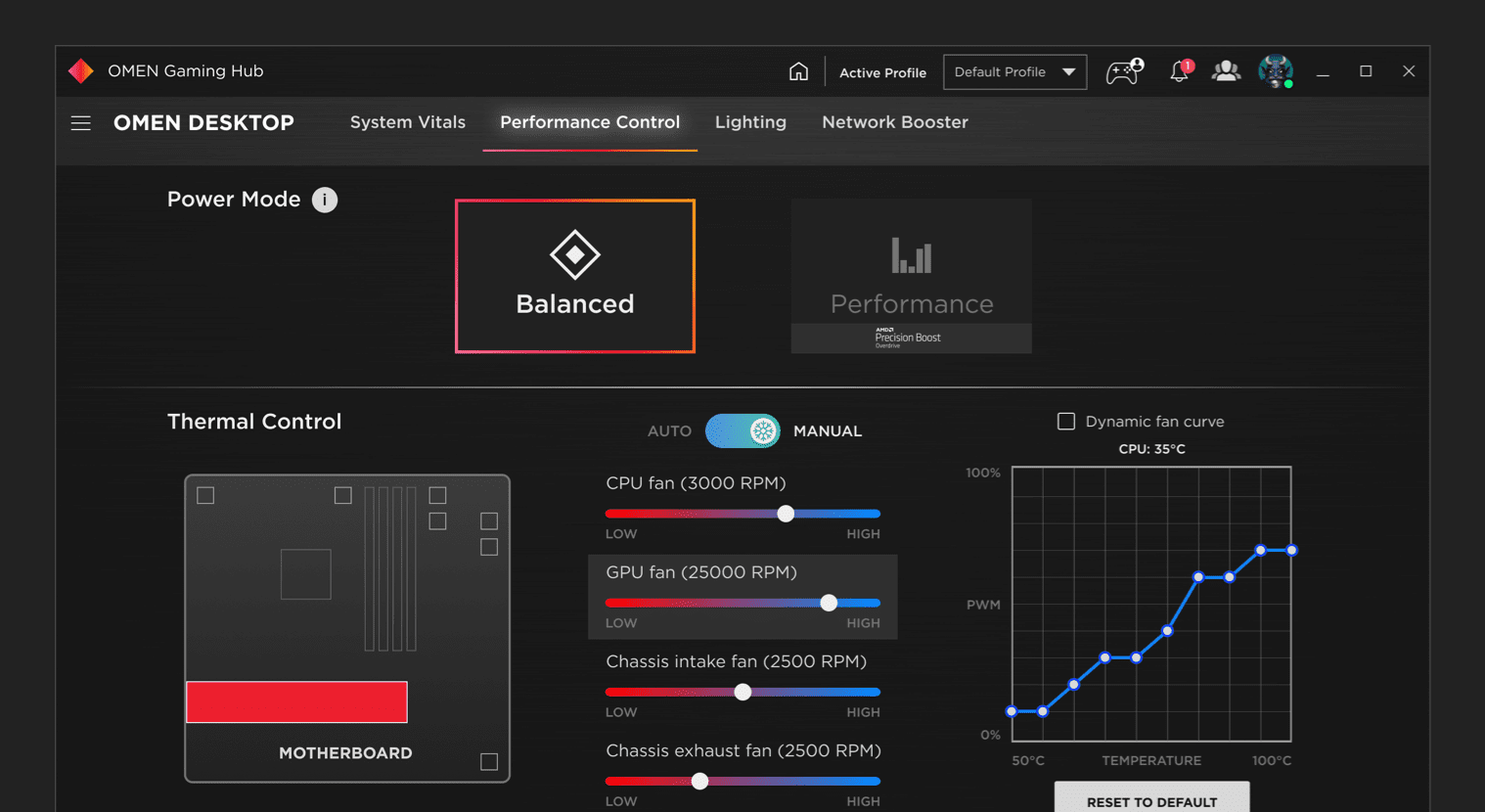Click the MANUAL label
Image resolution: width=1485 pixels, height=812 pixels.
point(828,431)
